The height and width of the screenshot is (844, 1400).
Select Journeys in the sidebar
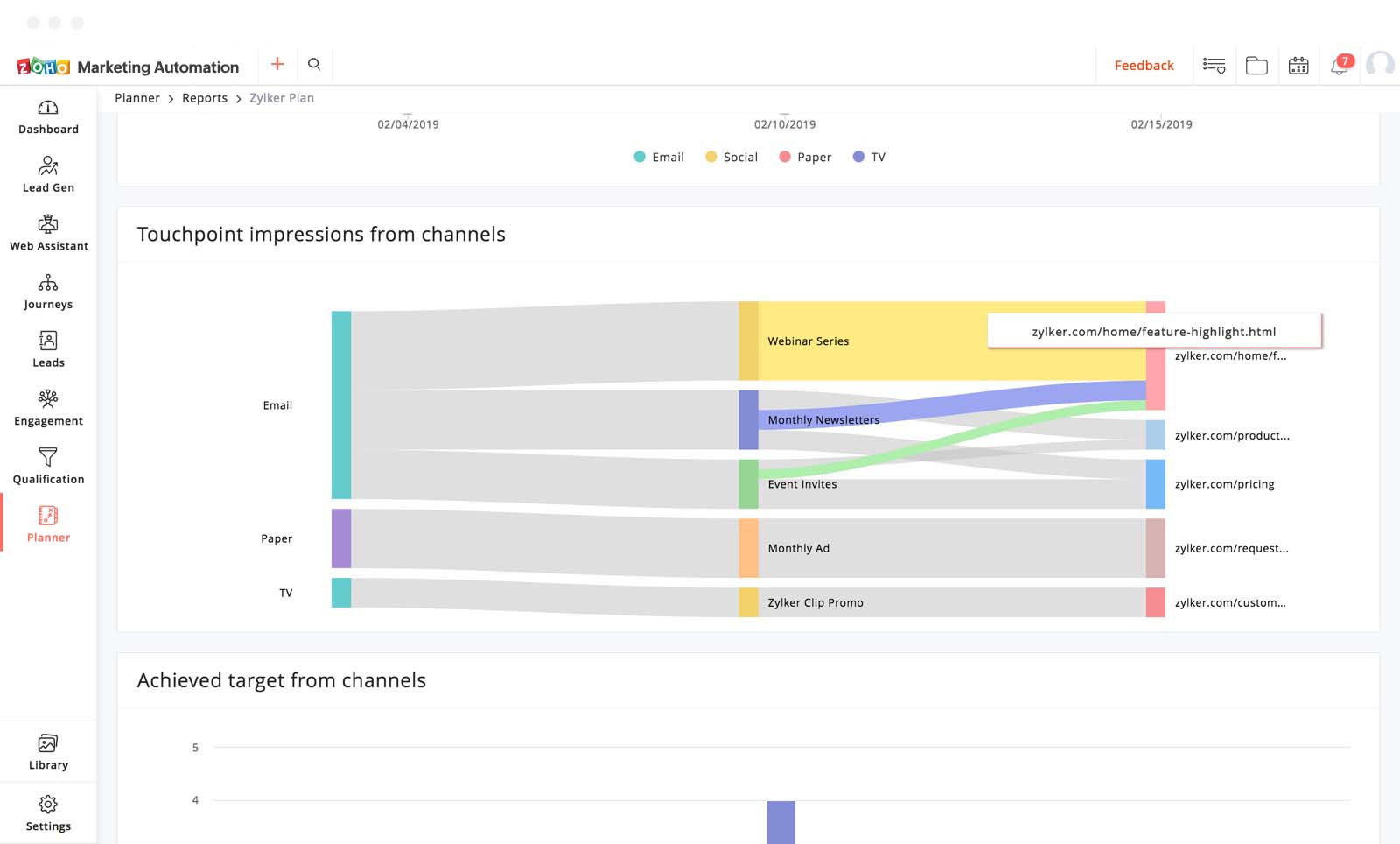tap(48, 292)
